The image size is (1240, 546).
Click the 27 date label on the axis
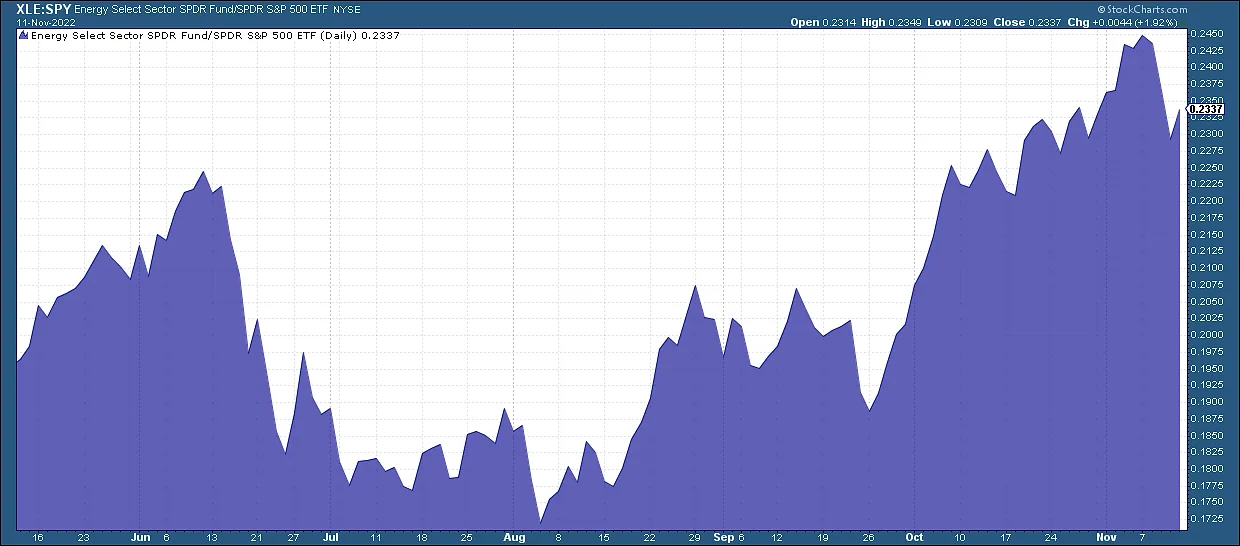(294, 537)
